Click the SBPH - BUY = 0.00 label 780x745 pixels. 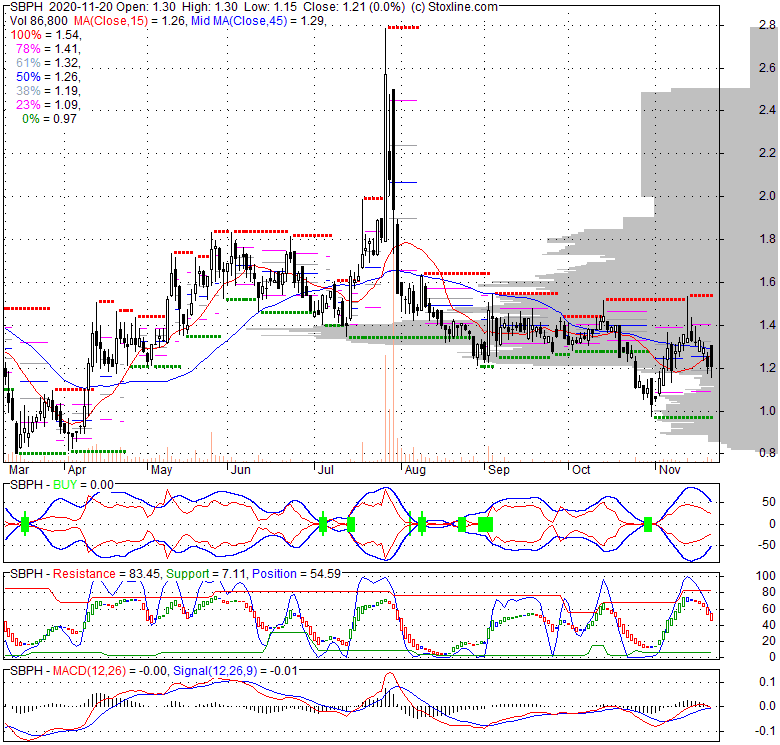tap(62, 485)
